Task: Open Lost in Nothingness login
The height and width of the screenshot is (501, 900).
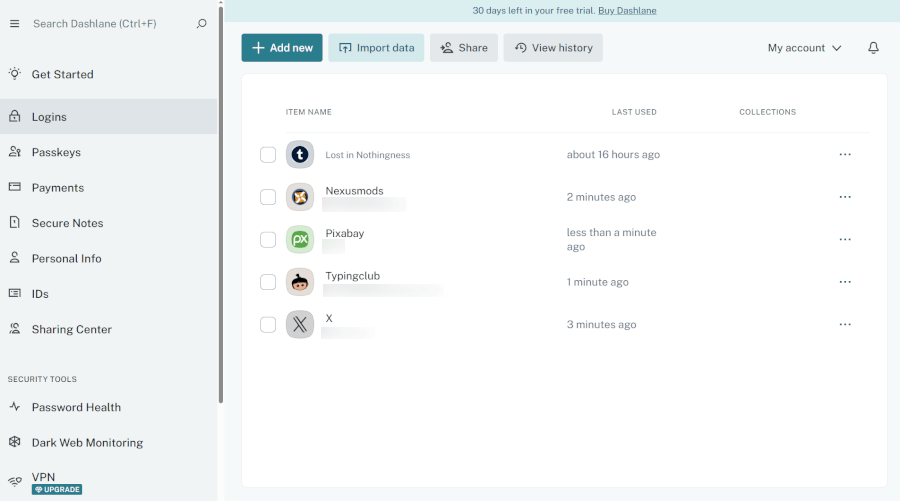Action: tap(367, 155)
